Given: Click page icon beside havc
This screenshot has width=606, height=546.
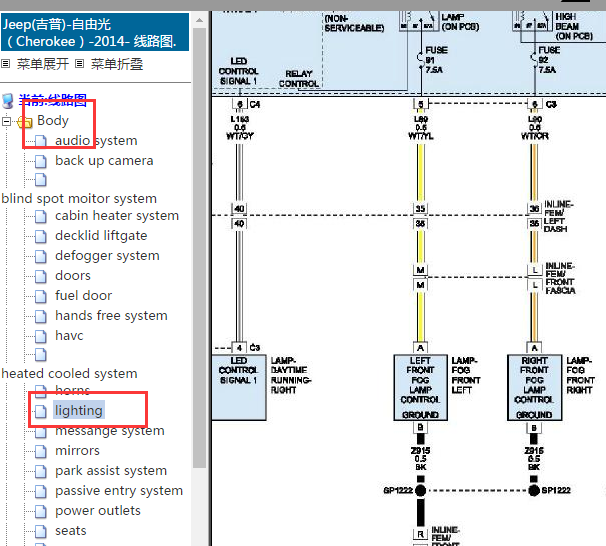Looking at the screenshot, I should pyautogui.click(x=41, y=337).
